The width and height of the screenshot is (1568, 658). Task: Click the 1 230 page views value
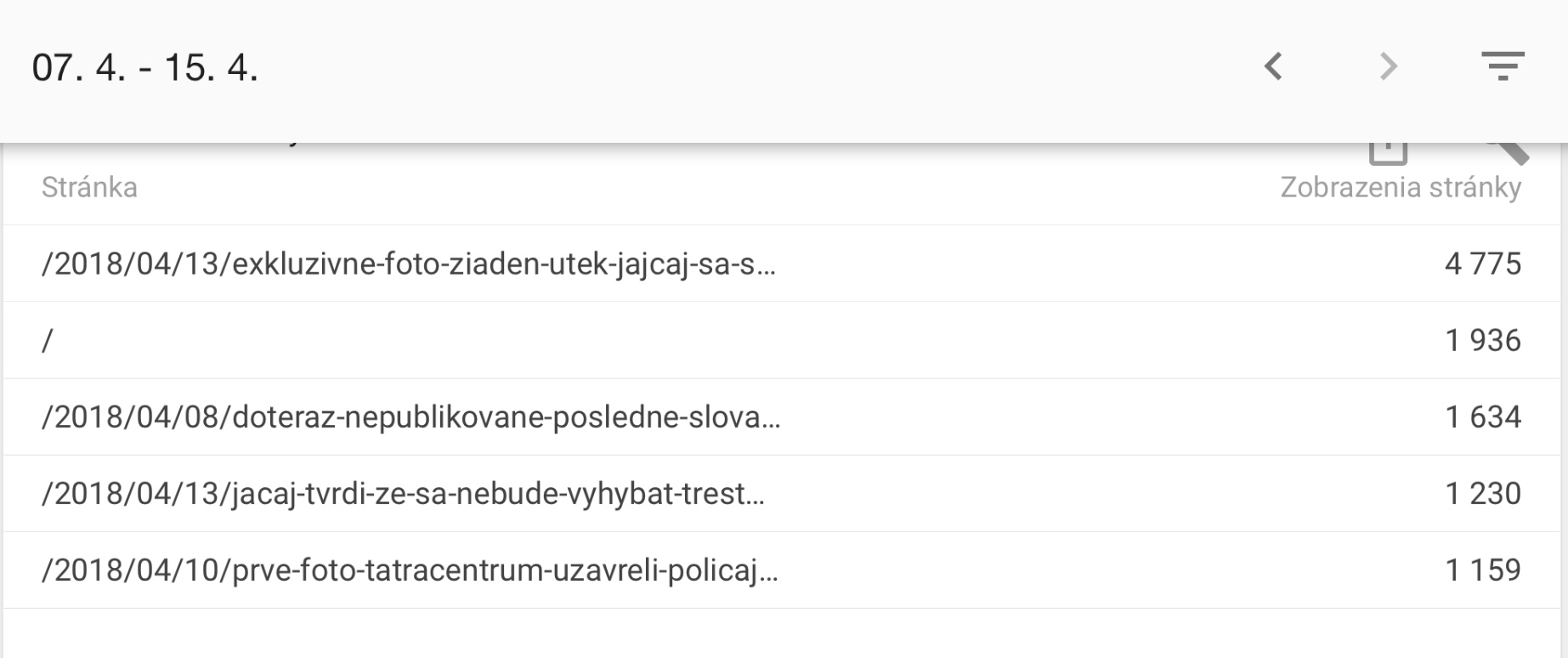[x=1482, y=494]
